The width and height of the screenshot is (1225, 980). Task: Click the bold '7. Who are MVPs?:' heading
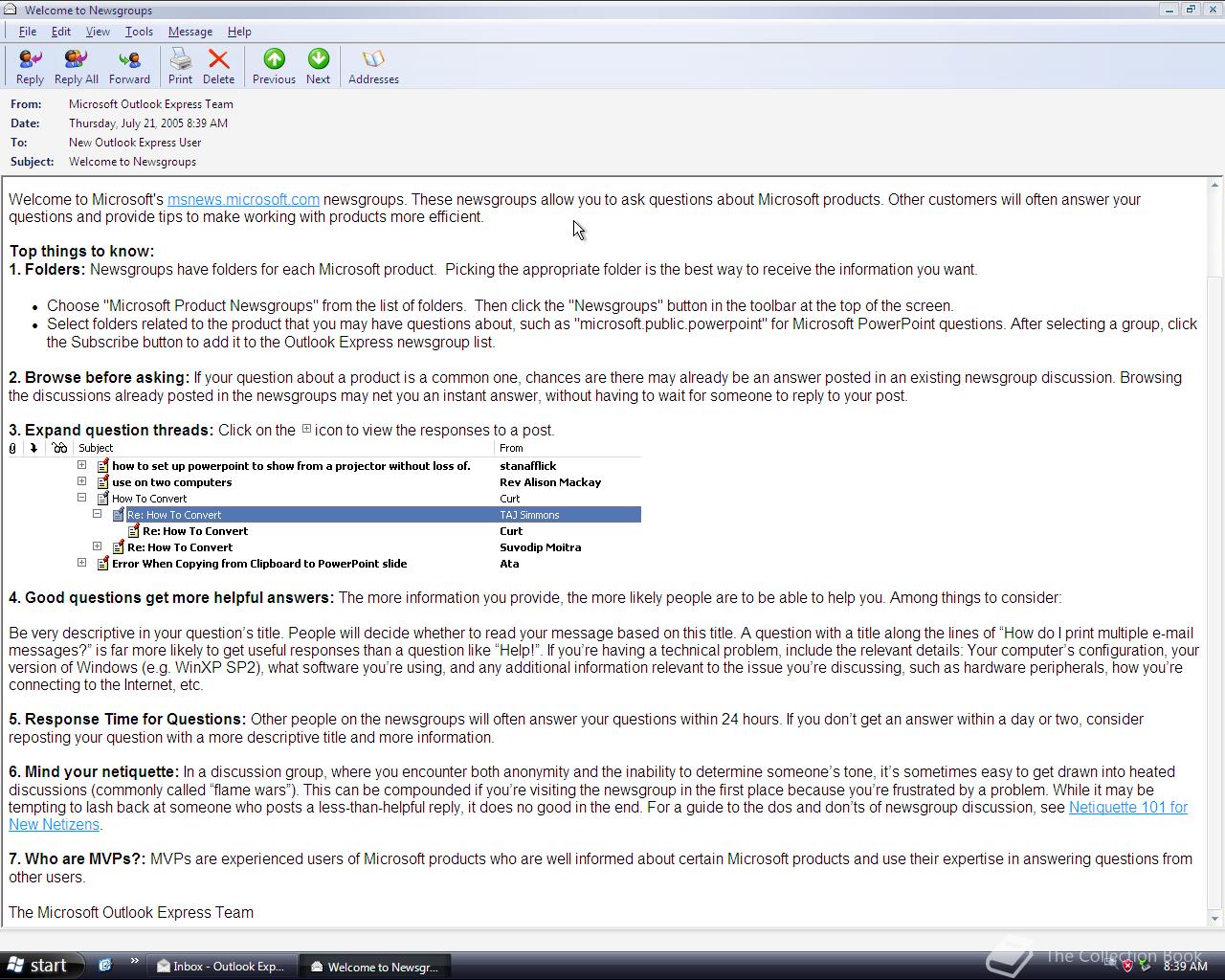pos(78,858)
